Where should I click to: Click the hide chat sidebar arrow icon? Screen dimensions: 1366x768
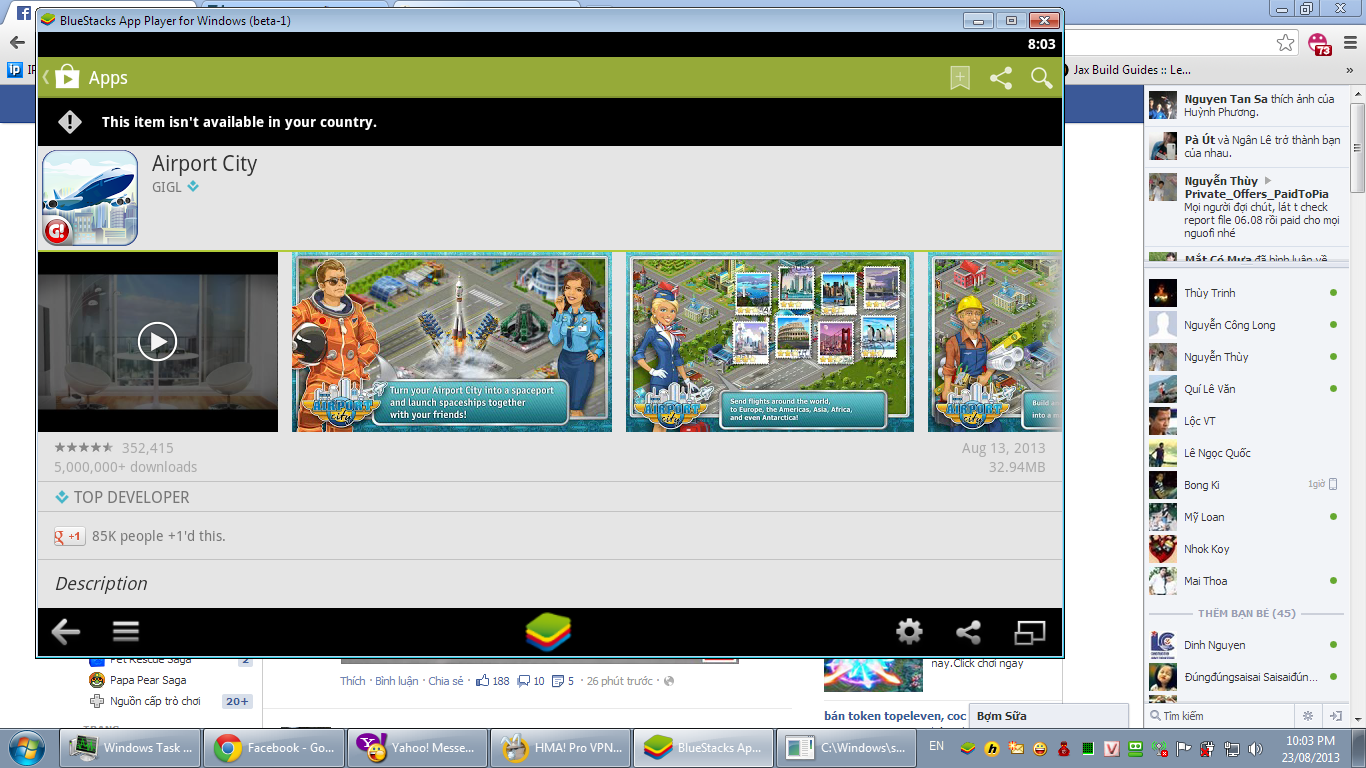click(x=1335, y=716)
